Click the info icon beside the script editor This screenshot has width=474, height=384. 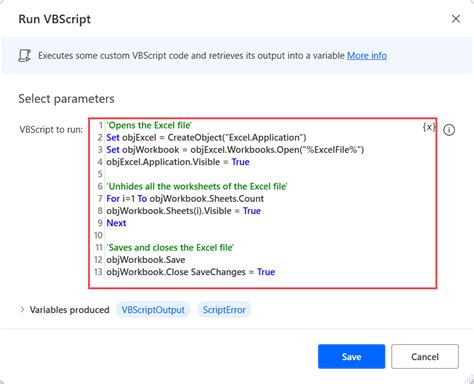(449, 130)
